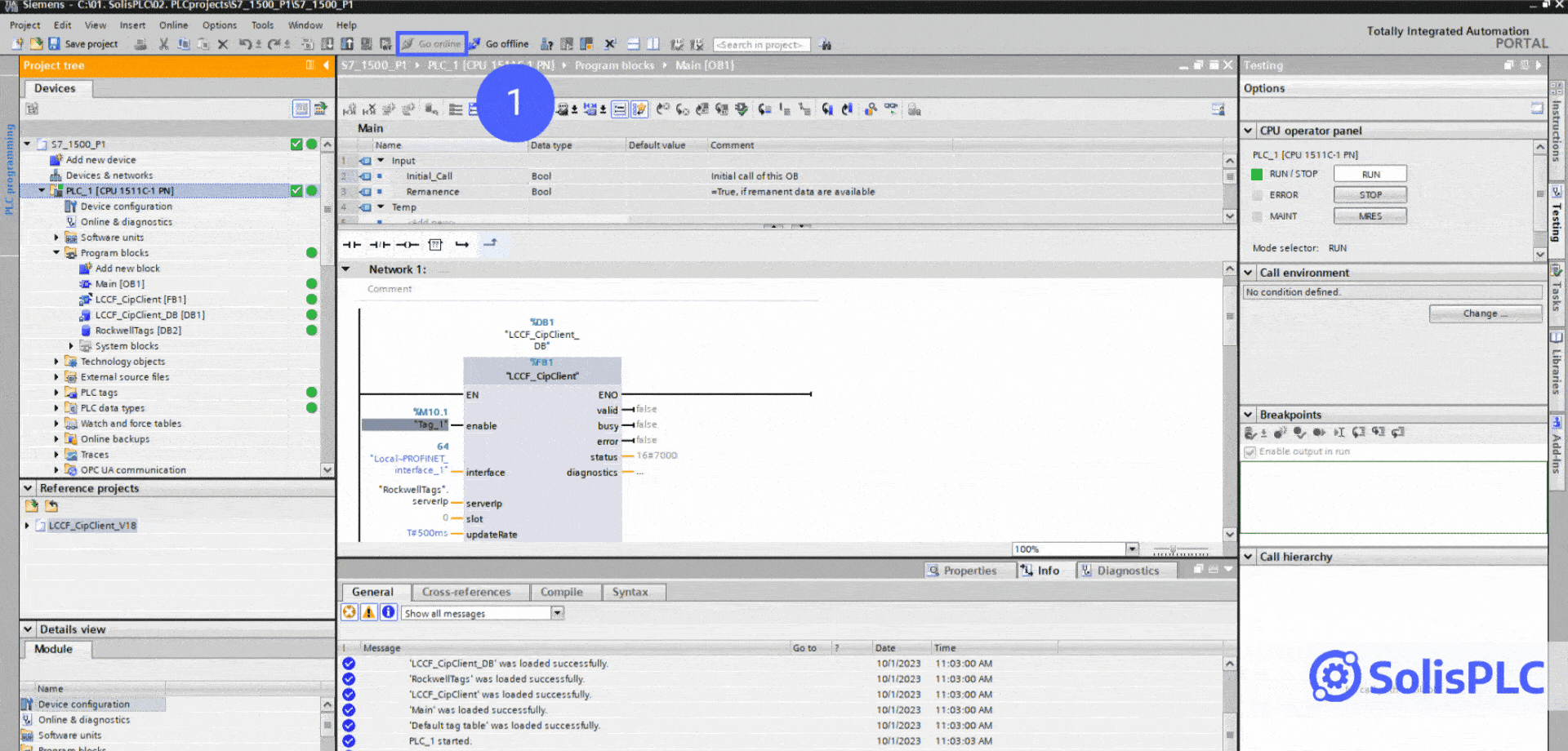Insert a normally open contact in the ladder
The height and width of the screenshot is (751, 1568).
(x=351, y=244)
